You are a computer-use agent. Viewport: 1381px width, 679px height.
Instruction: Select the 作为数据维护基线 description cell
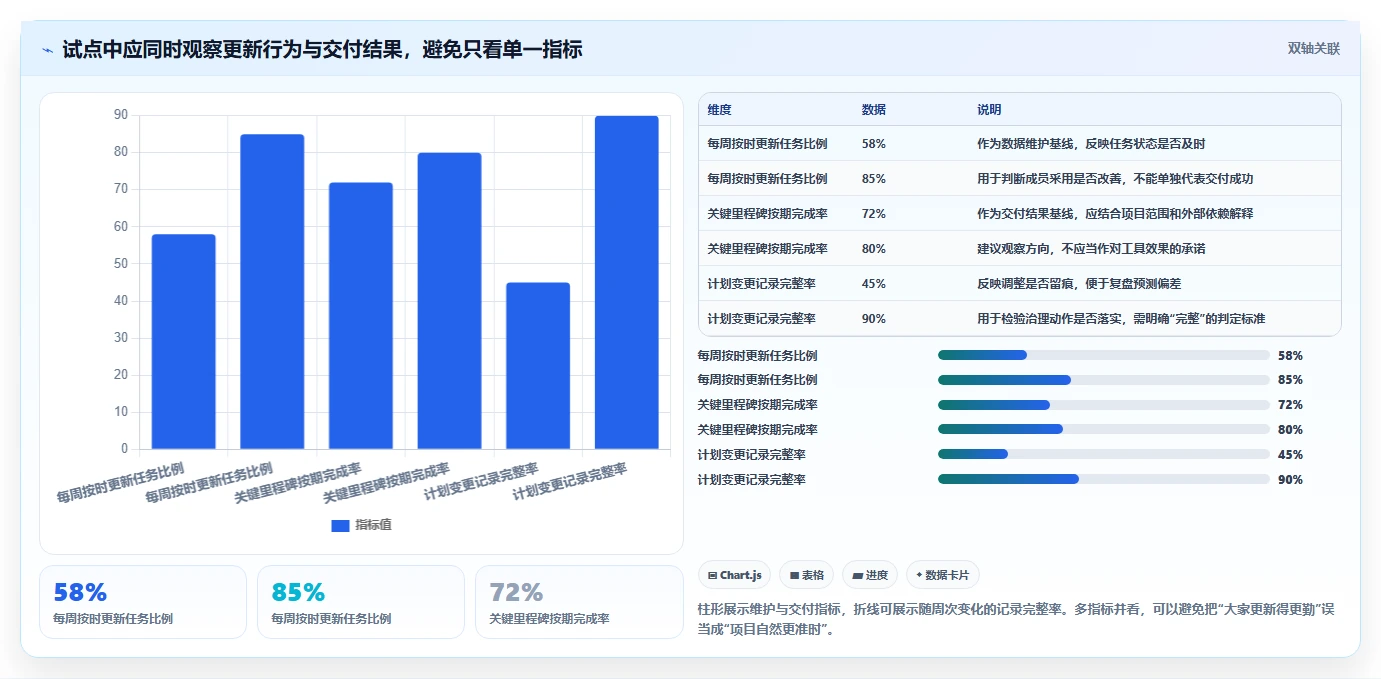(1091, 144)
